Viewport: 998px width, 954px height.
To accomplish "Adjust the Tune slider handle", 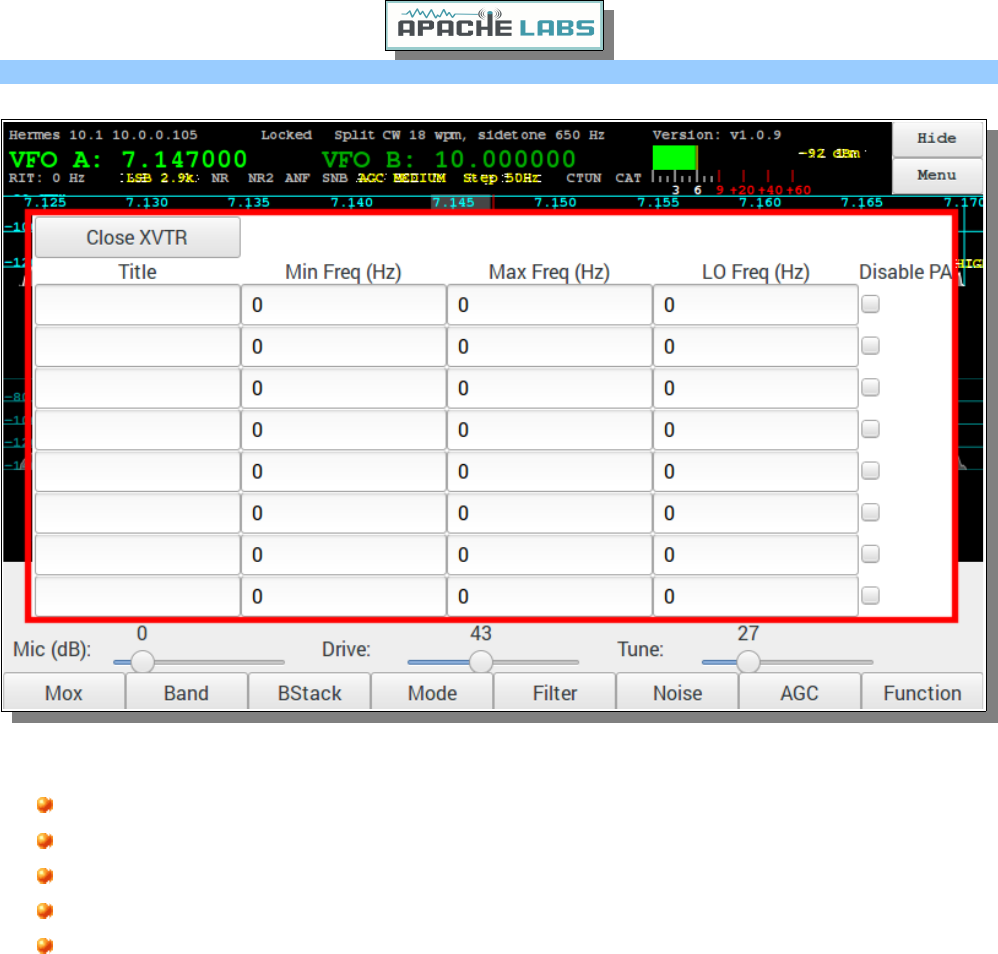I will coord(748,662).
